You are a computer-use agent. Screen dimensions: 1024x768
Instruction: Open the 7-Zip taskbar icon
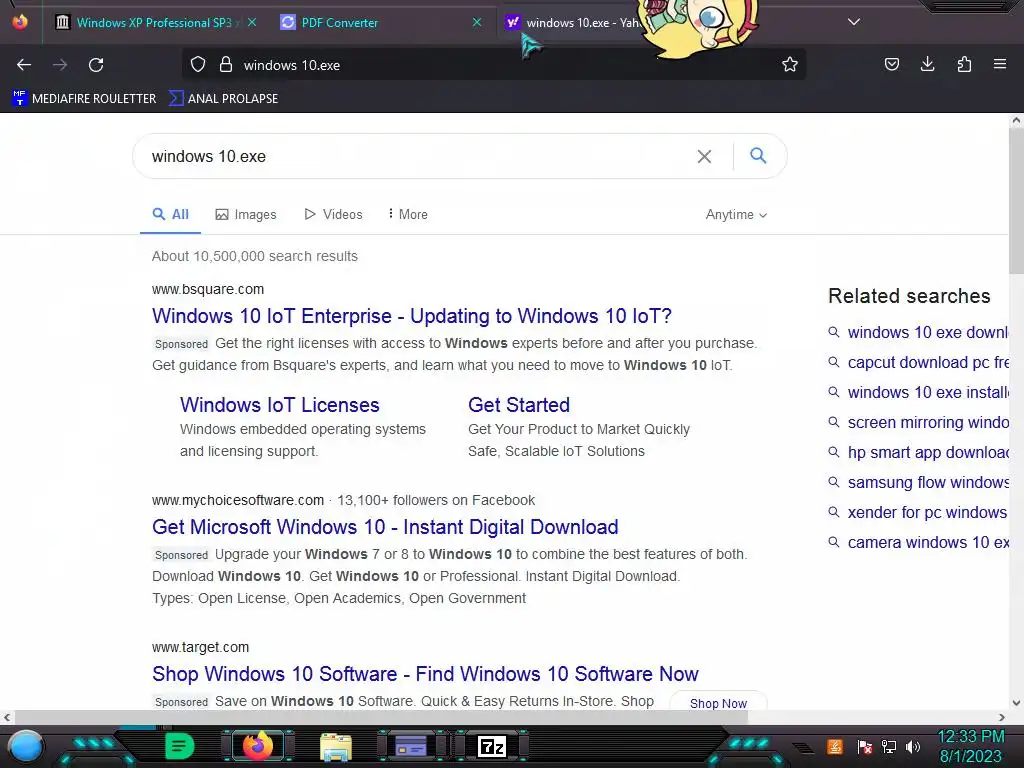[492, 746]
